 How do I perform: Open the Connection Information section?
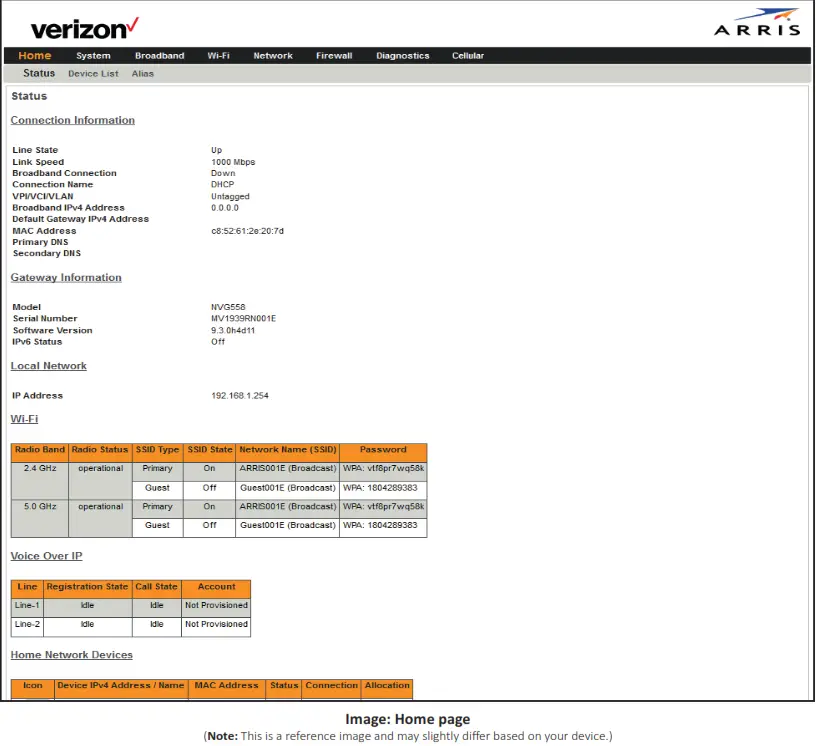72,120
